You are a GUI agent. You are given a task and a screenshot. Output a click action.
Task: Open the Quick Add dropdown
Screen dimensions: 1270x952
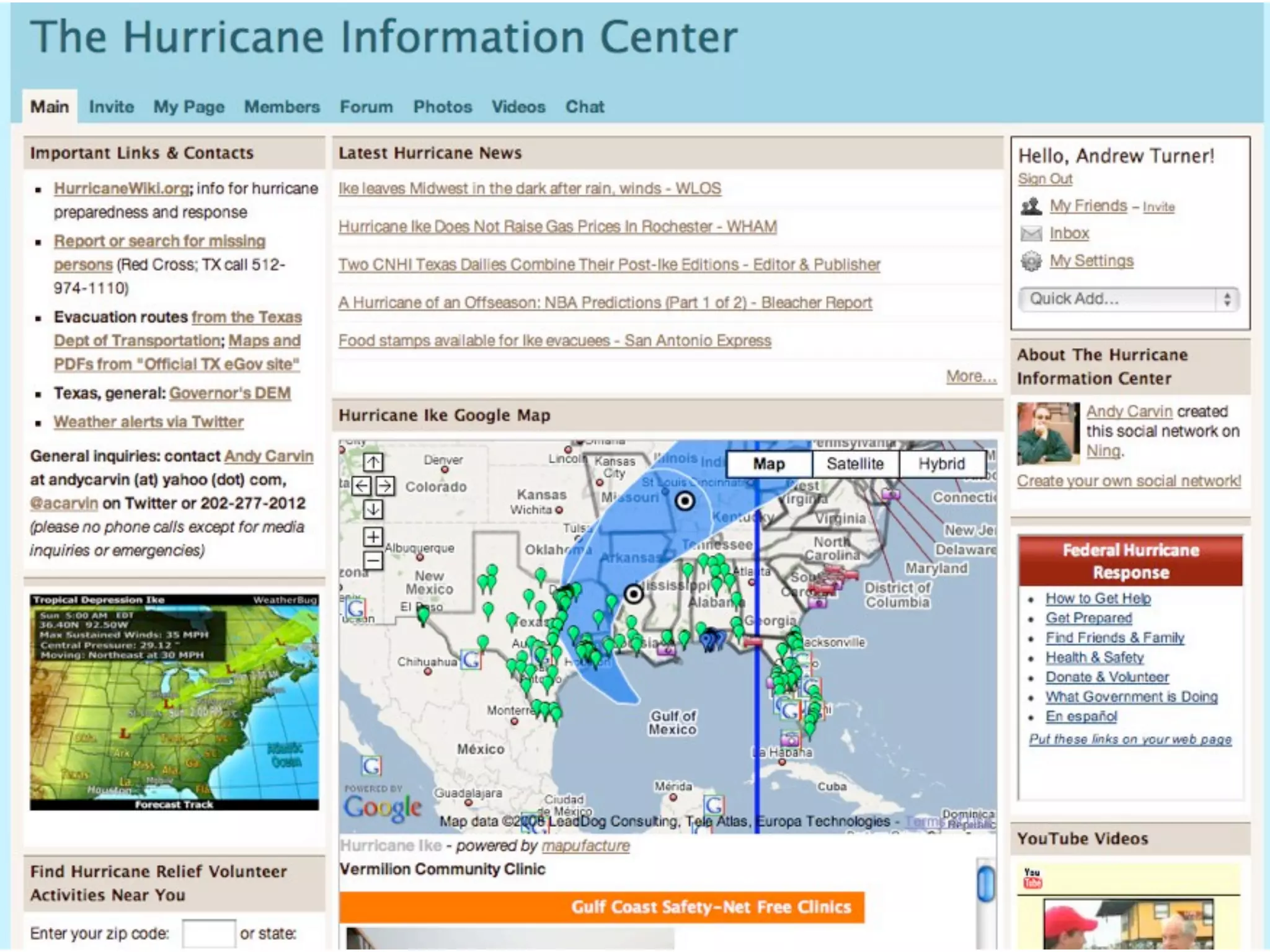(x=1129, y=299)
